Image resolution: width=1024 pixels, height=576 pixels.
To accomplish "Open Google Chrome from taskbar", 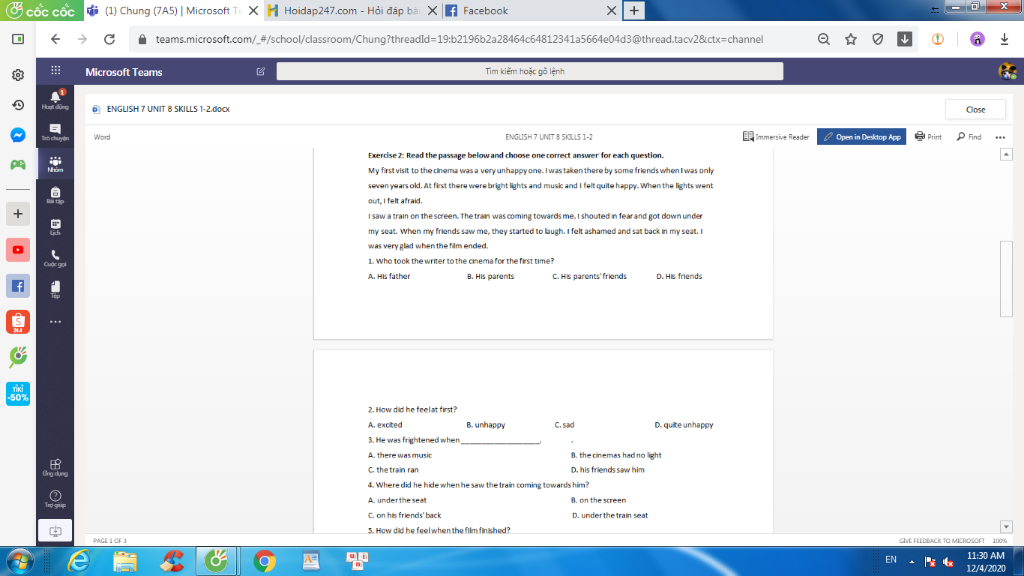I will click(x=264, y=561).
